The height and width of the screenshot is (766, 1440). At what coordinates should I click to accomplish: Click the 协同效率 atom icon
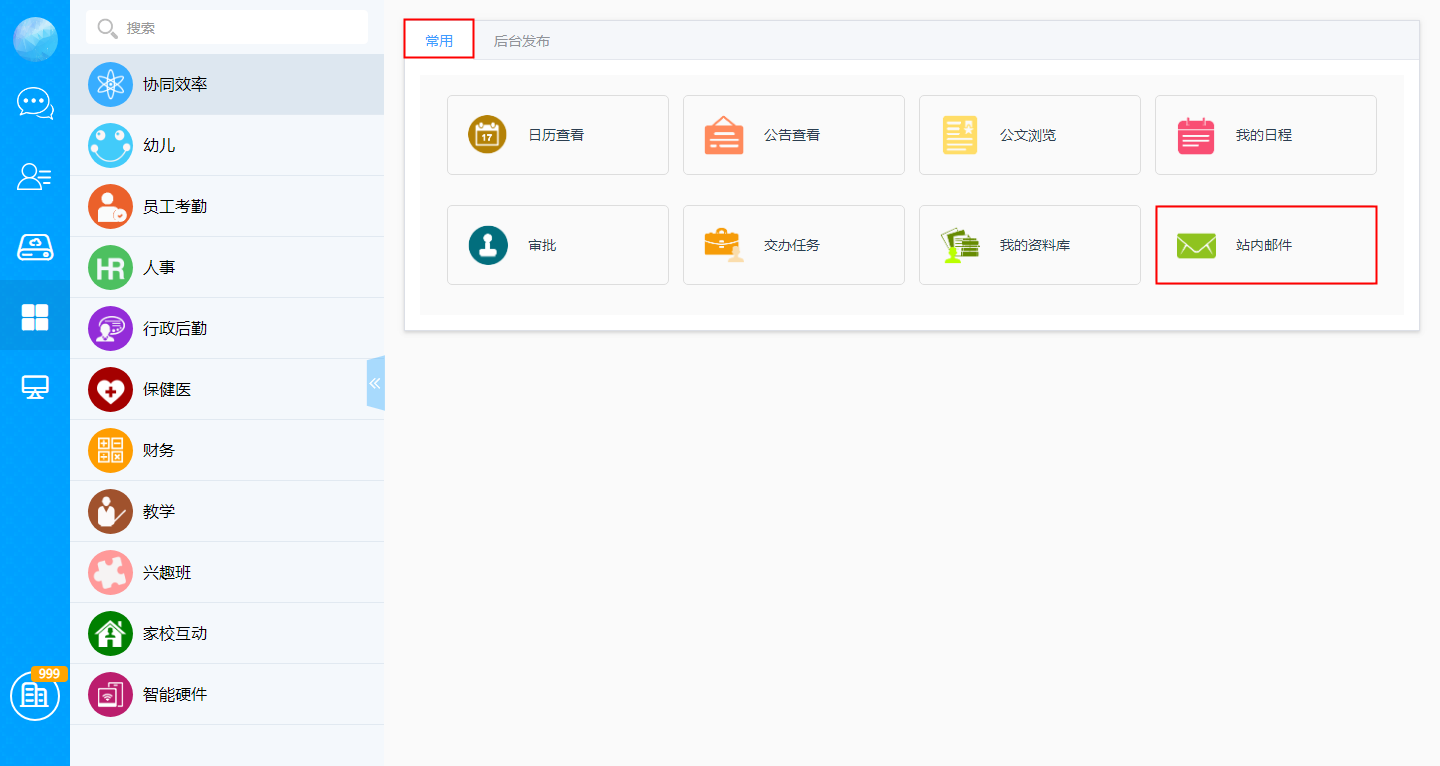point(110,85)
